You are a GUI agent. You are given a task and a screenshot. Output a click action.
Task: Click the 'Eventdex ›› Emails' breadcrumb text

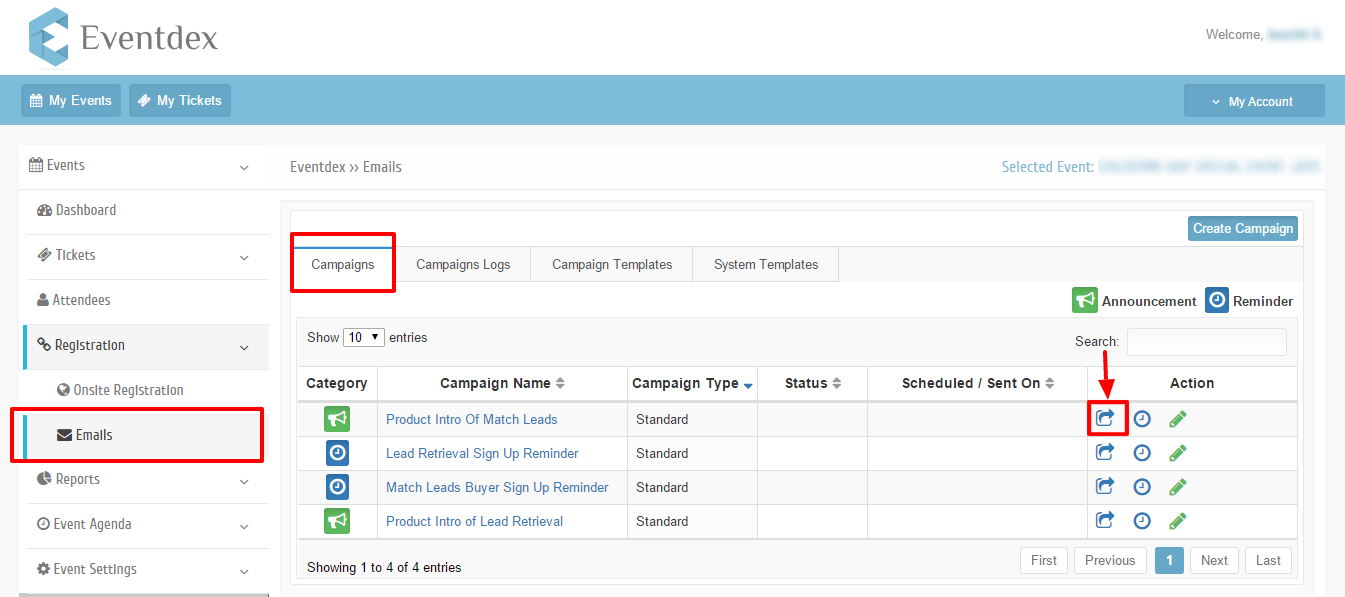pyautogui.click(x=346, y=167)
